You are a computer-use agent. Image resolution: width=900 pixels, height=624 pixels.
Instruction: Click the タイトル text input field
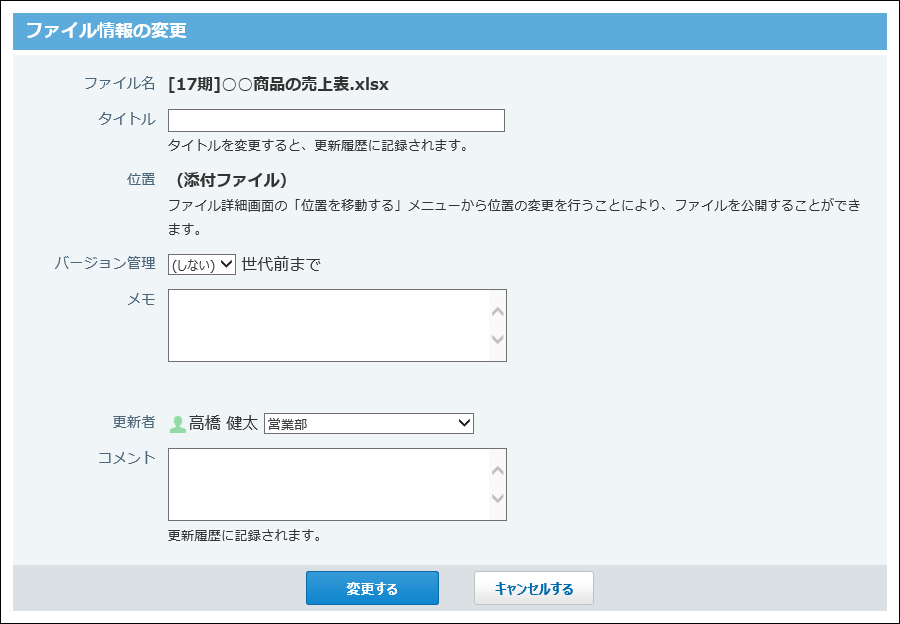(x=336, y=121)
